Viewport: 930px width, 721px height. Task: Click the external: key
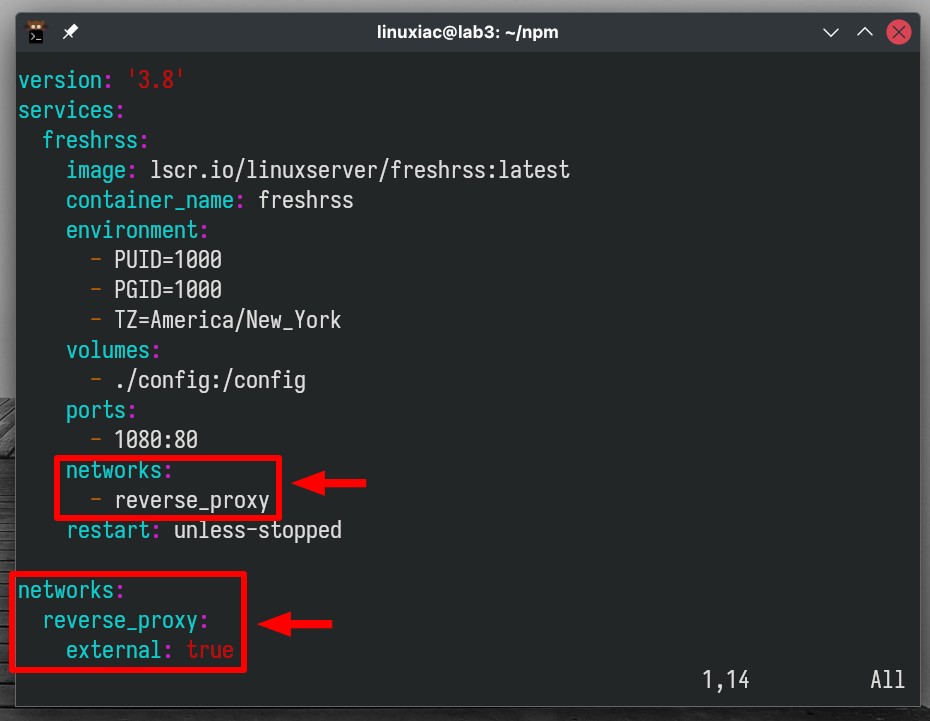pos(119,650)
